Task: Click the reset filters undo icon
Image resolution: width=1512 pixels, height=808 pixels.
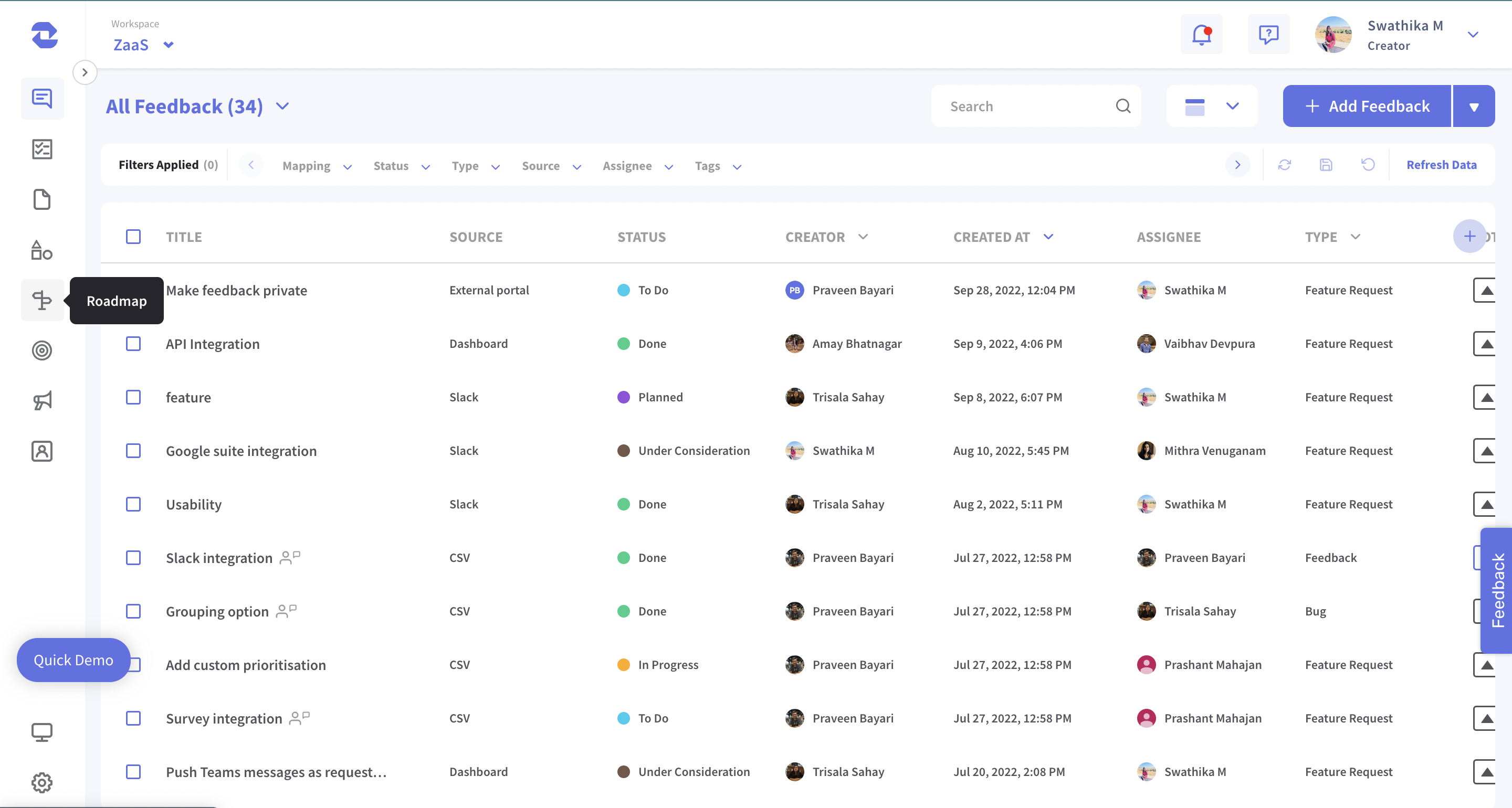Action: pos(1368,165)
